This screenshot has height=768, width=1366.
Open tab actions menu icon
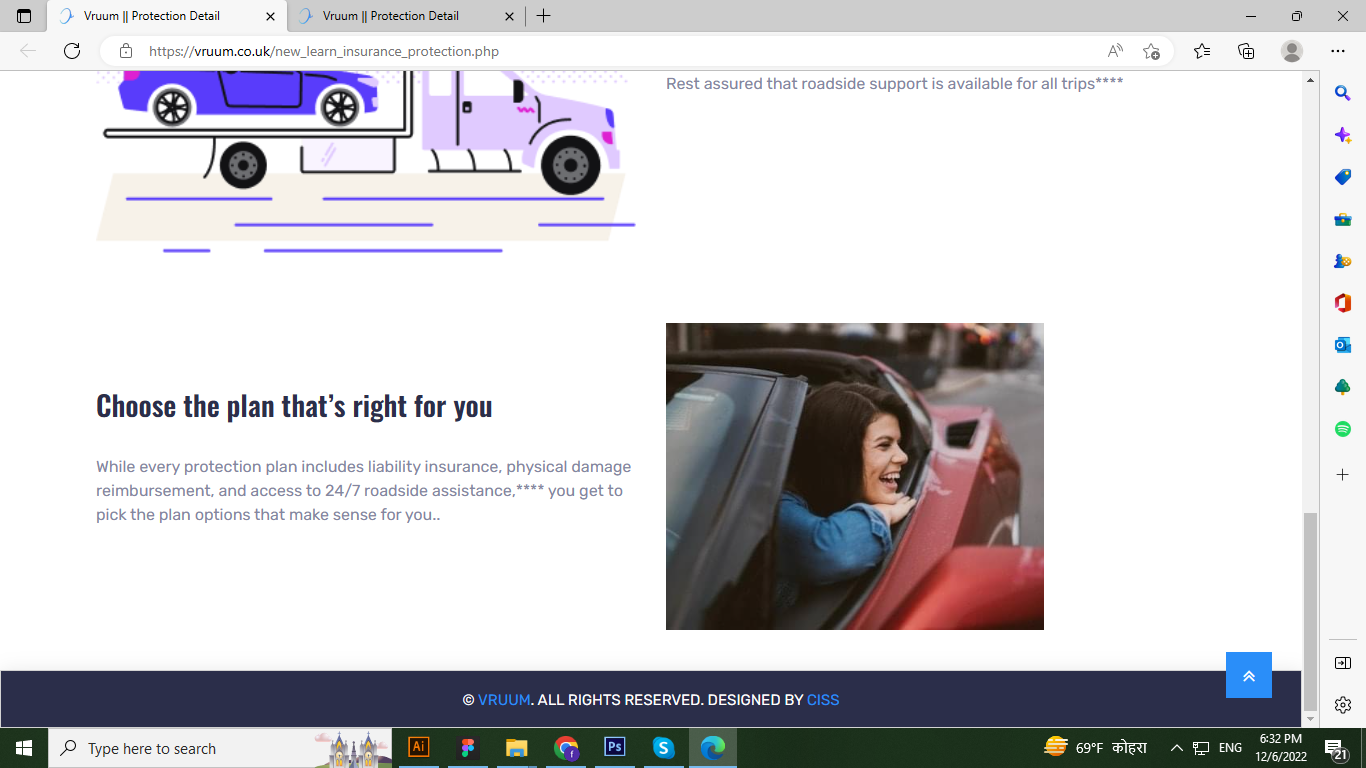pyautogui.click(x=24, y=16)
